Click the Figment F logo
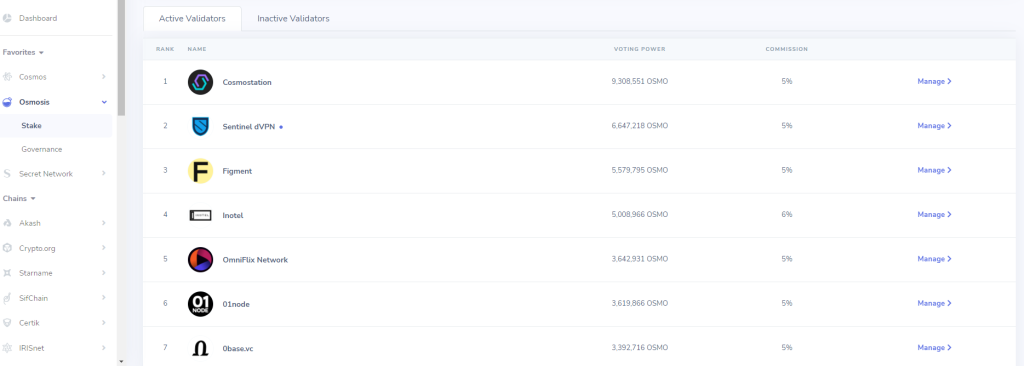 (200, 171)
